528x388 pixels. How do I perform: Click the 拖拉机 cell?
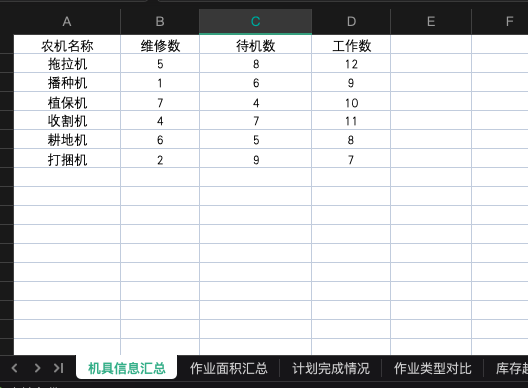point(67,64)
